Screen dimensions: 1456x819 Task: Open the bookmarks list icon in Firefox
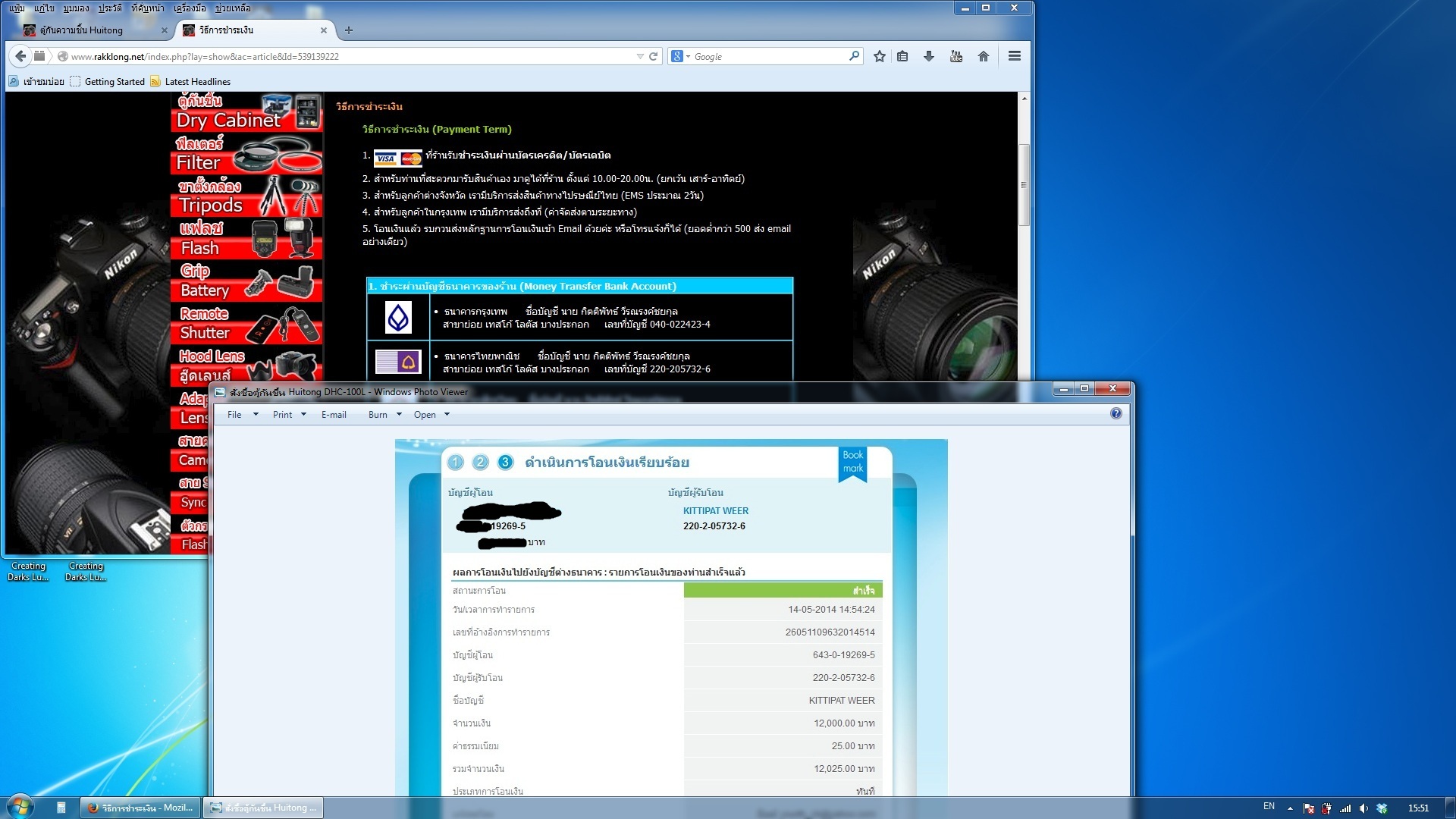902,56
